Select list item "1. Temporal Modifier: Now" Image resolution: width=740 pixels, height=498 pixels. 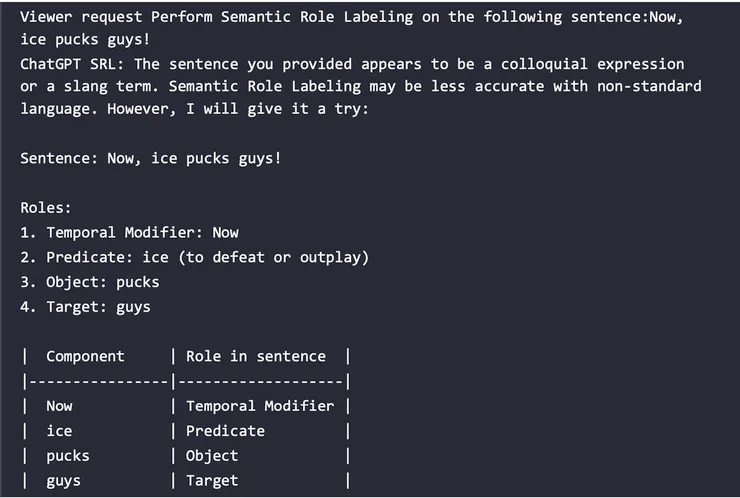(129, 233)
